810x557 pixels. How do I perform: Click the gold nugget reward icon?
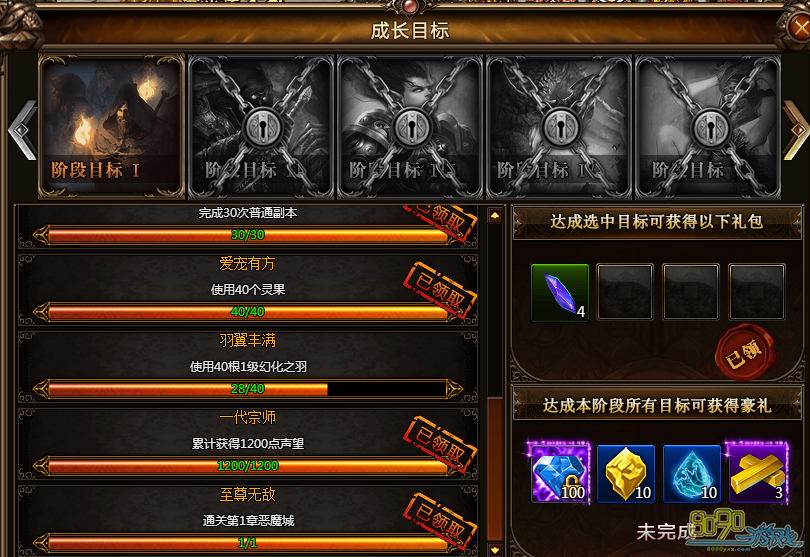[x=626, y=473]
